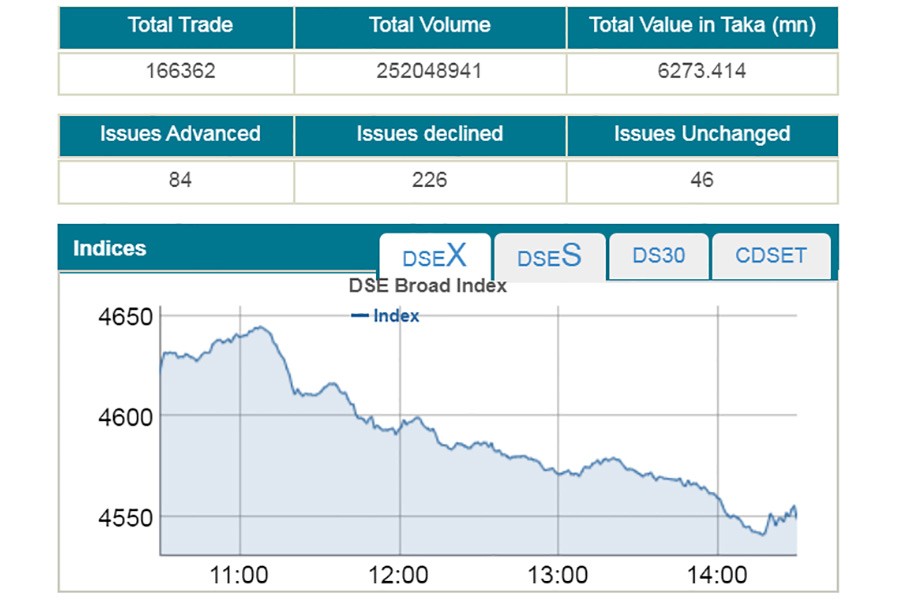This screenshot has height=600, width=900.
Task: Select the Total Volume header cell
Action: (430, 27)
